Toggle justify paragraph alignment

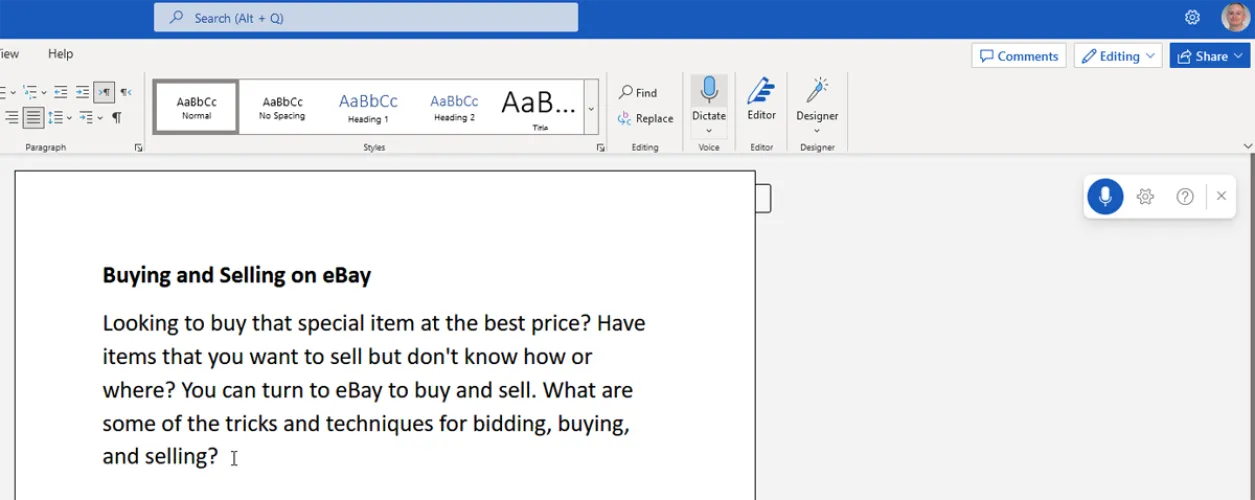(33, 118)
